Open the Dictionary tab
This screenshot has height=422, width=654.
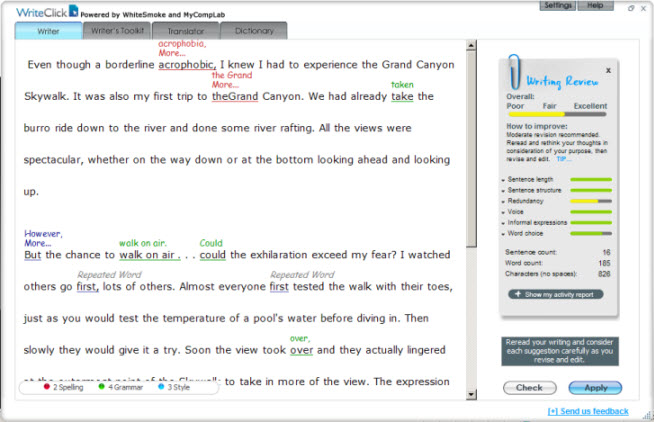(x=253, y=31)
